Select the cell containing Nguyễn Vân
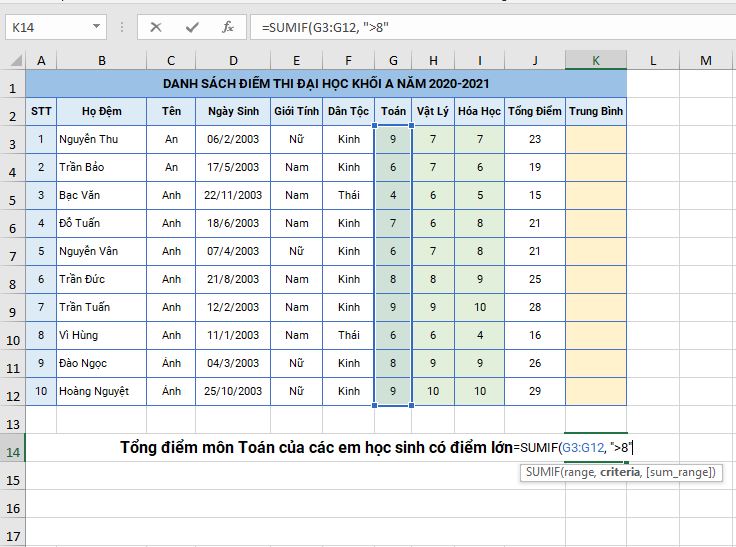This screenshot has height=547, width=736. [102, 252]
